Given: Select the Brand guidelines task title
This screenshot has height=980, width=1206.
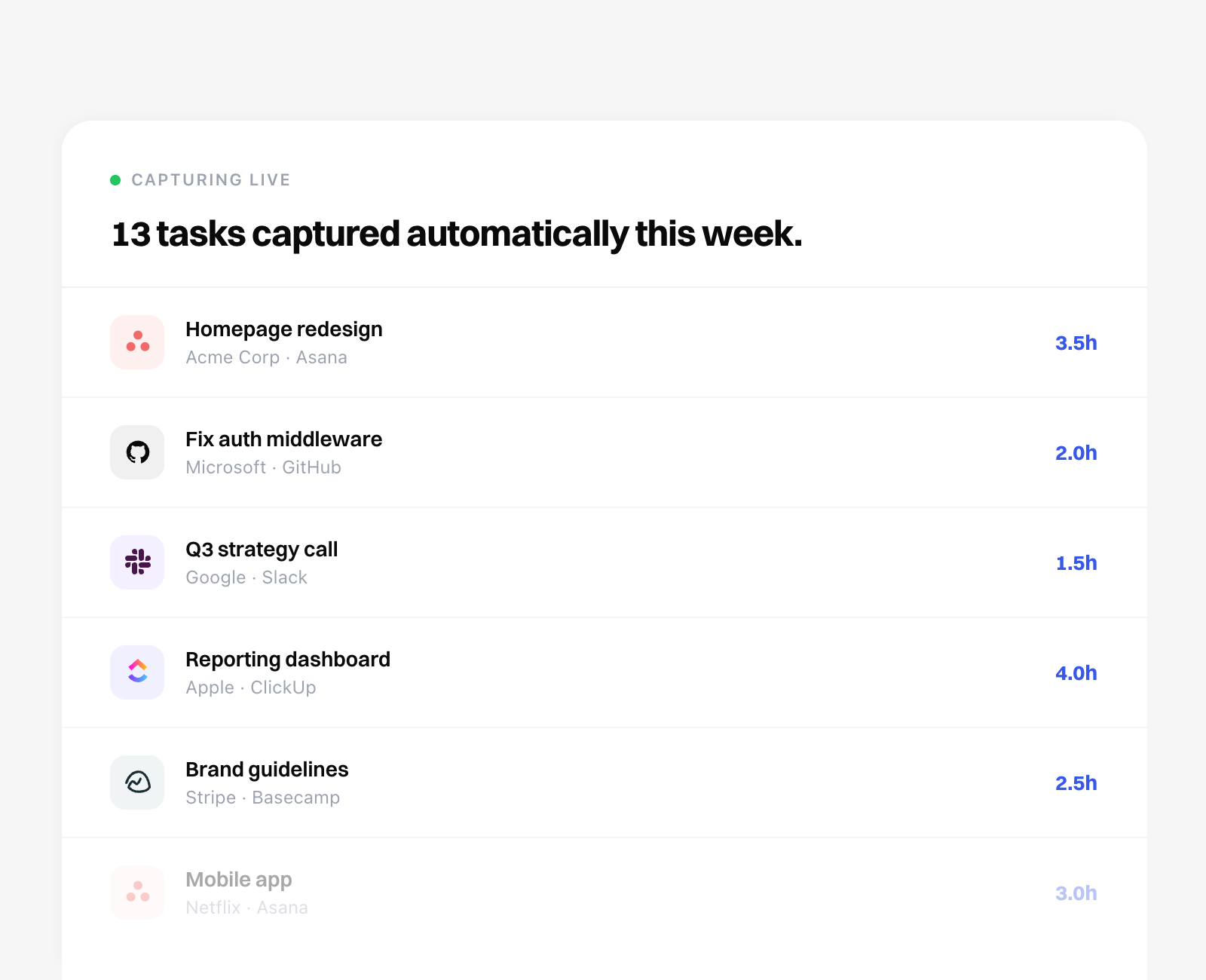Looking at the screenshot, I should point(267,770).
